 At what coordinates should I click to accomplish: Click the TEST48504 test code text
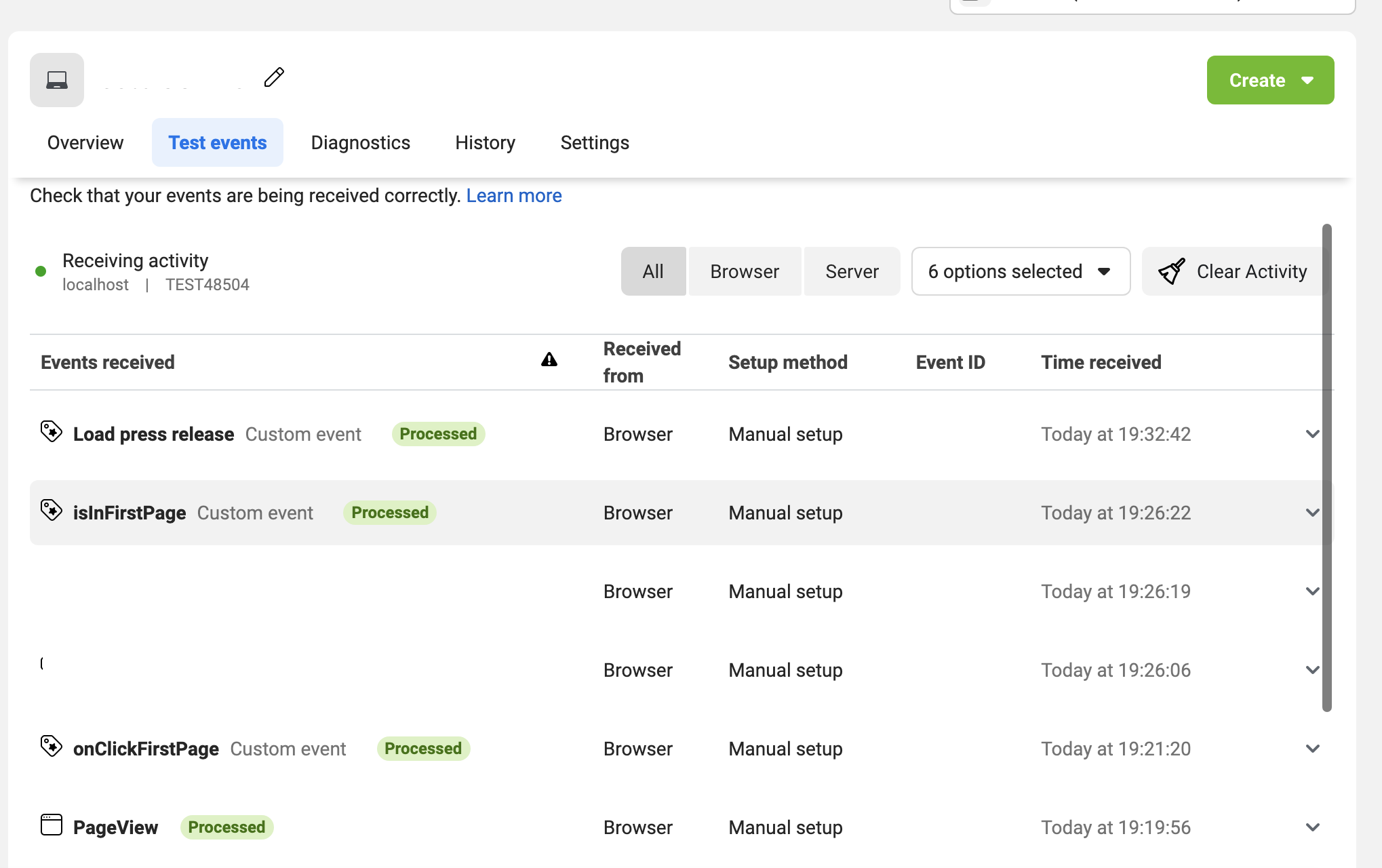point(208,285)
